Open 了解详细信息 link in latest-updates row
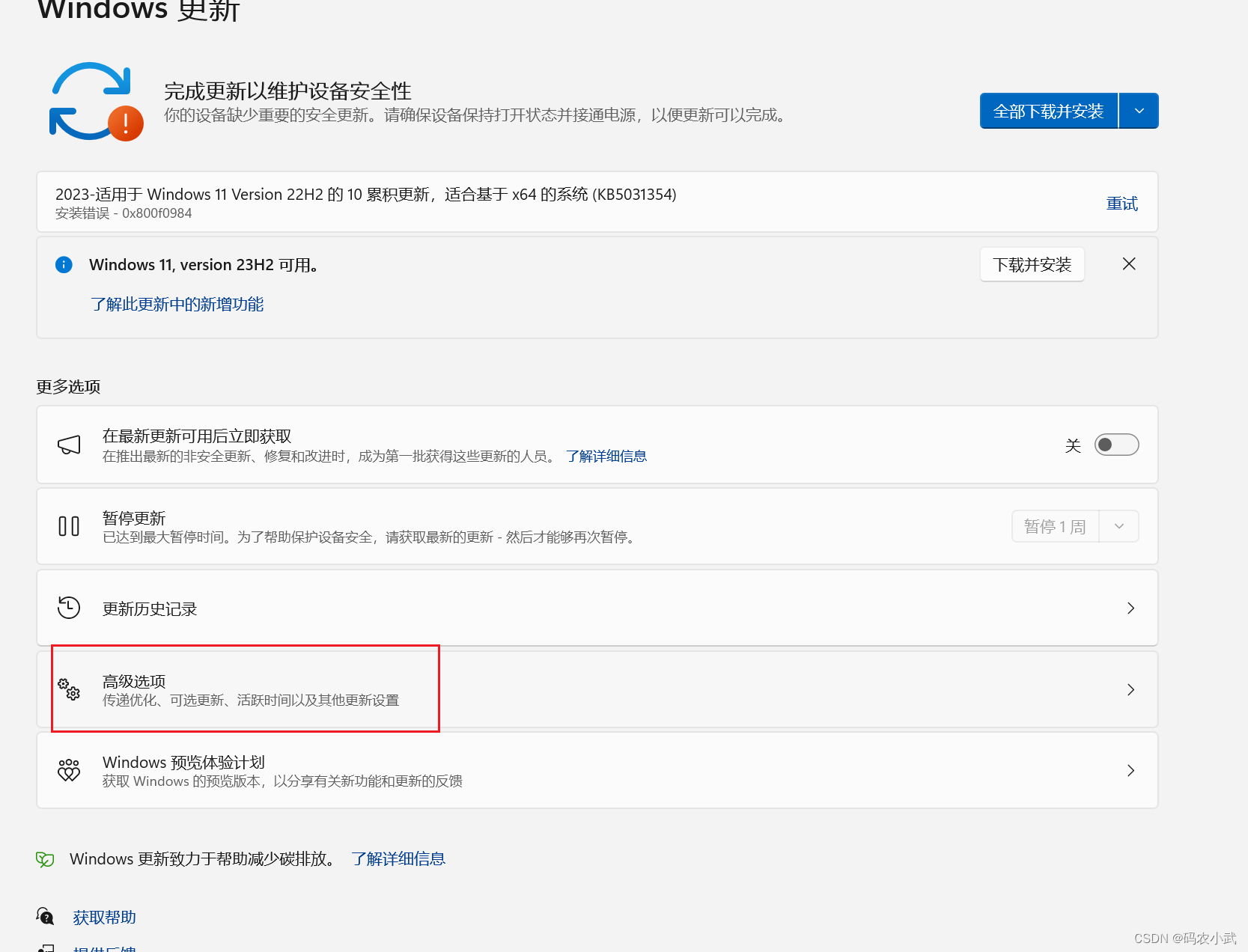Screen dimensions: 1248x952 coord(606,456)
